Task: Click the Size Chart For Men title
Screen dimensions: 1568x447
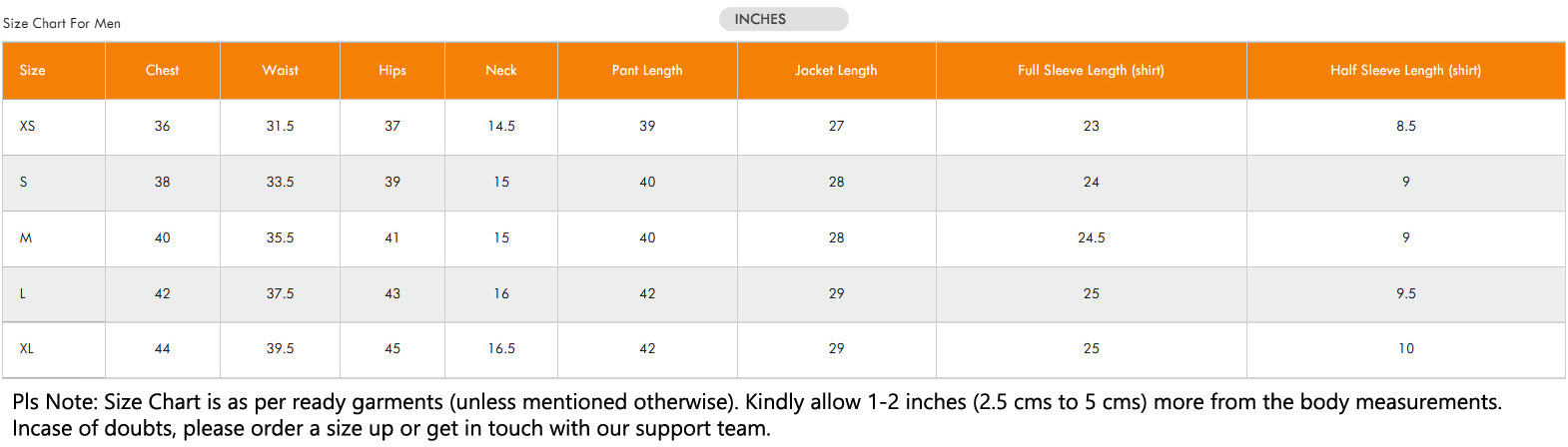Action: click(x=62, y=23)
